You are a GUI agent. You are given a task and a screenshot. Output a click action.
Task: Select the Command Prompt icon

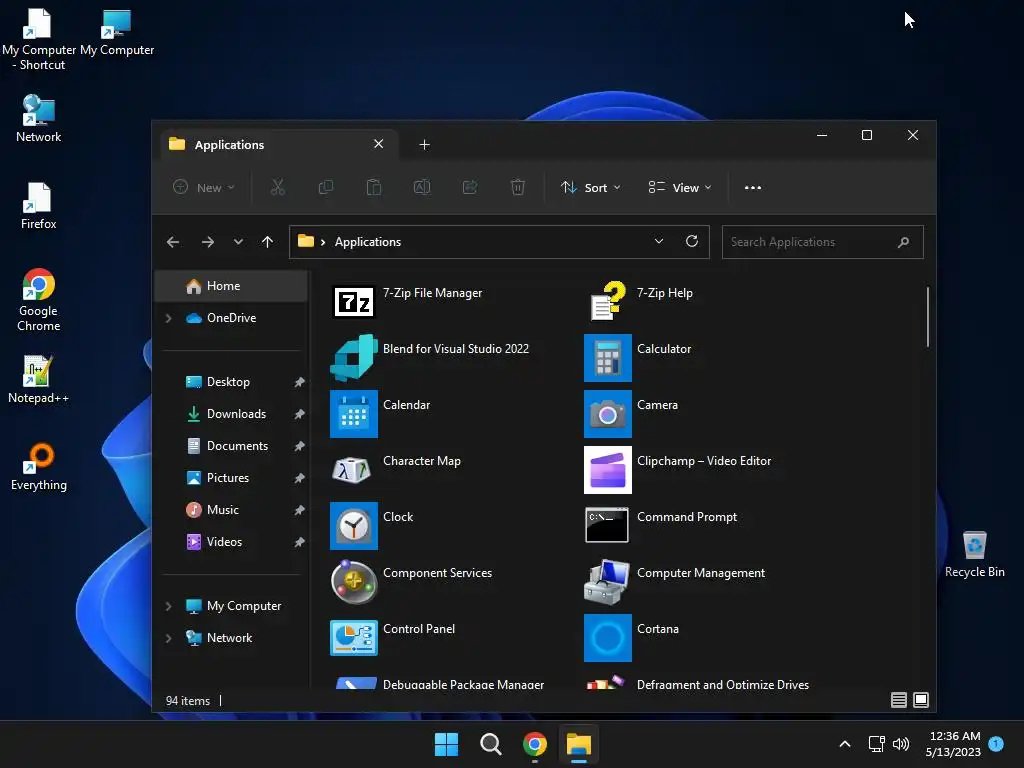point(607,525)
